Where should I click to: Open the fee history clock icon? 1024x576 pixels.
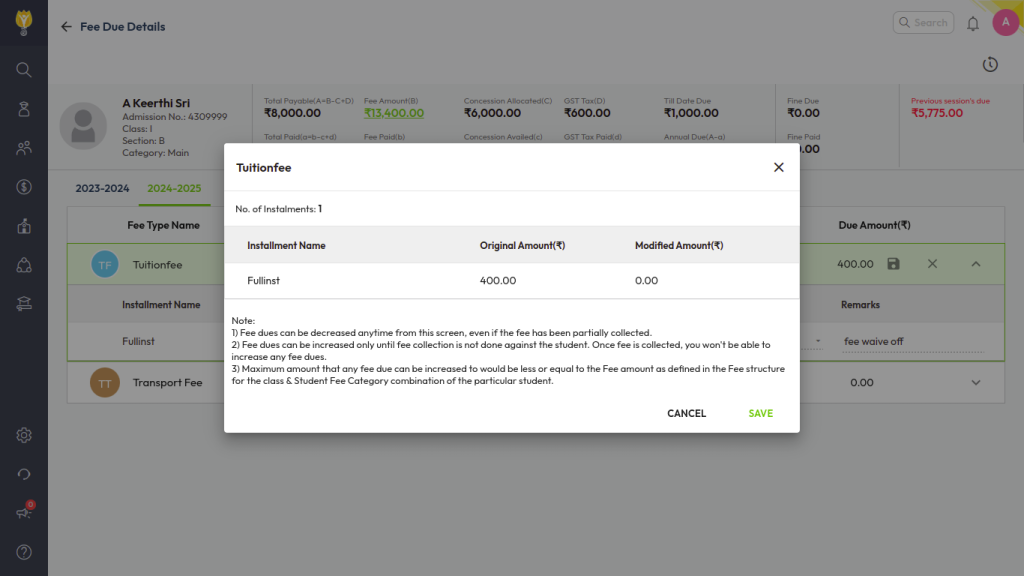click(990, 65)
